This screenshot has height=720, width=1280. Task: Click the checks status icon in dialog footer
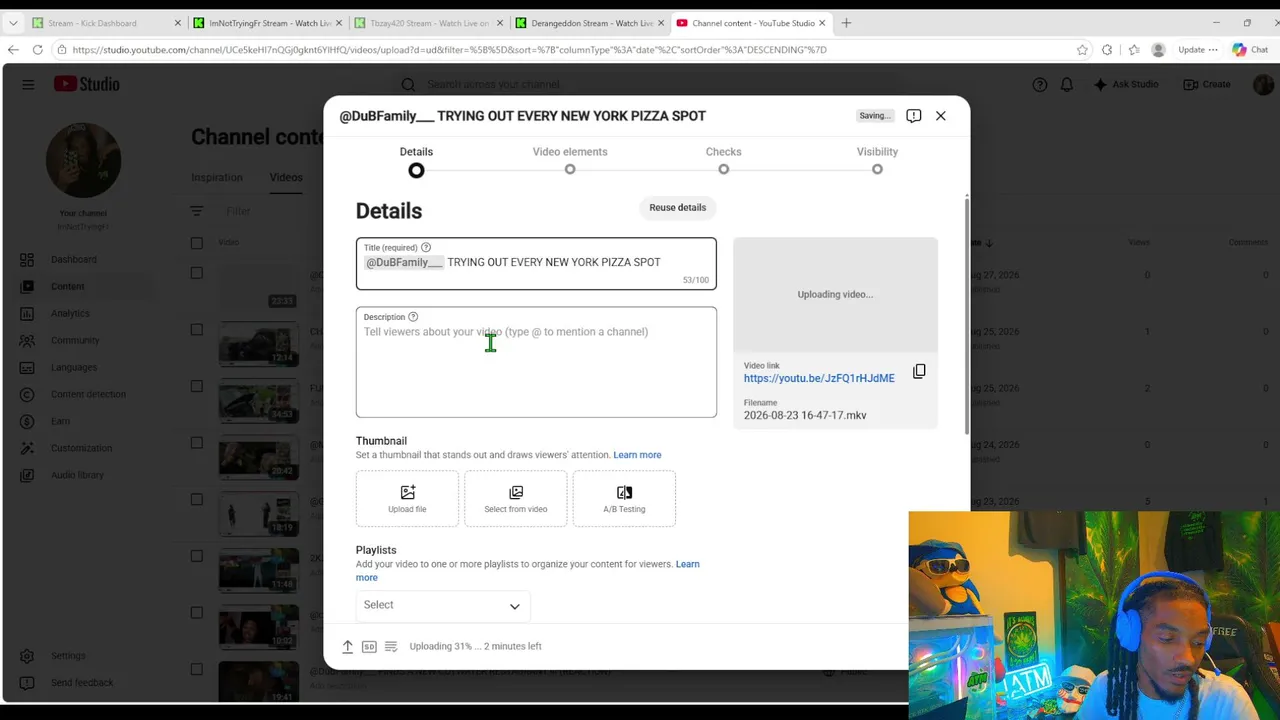tap(391, 647)
